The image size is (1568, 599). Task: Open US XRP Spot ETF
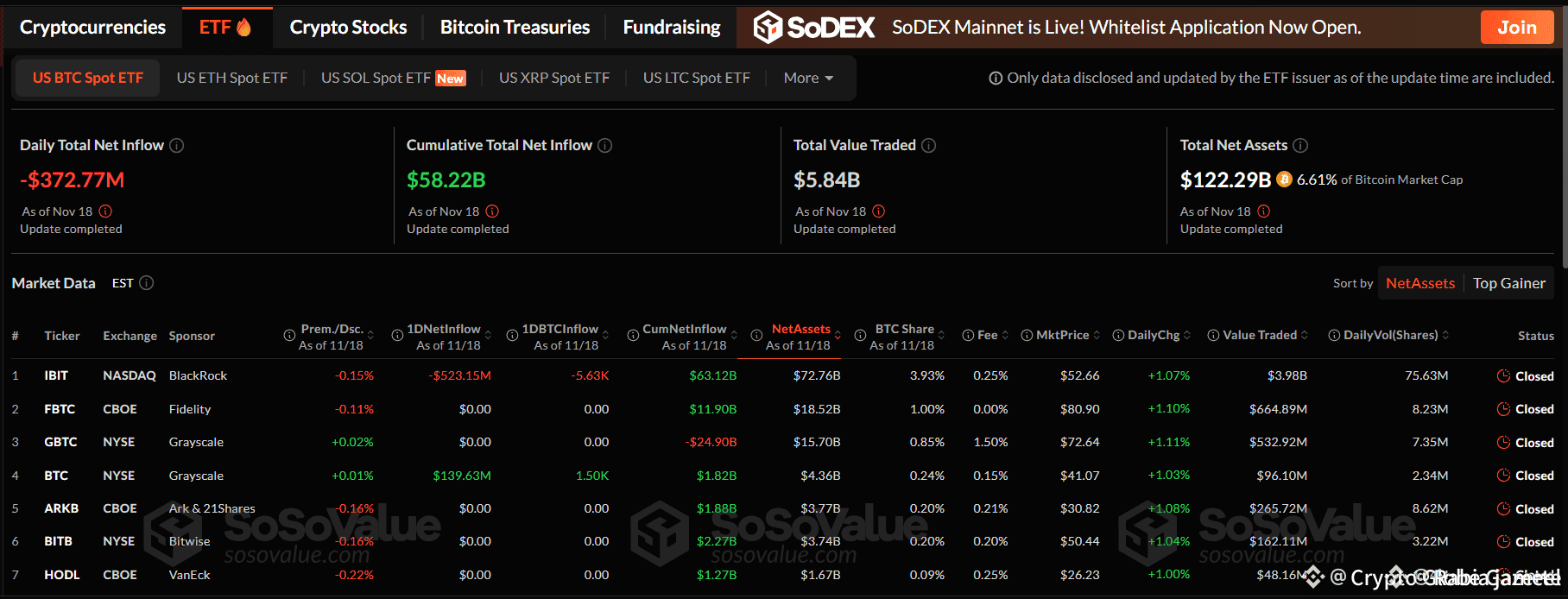click(x=554, y=78)
